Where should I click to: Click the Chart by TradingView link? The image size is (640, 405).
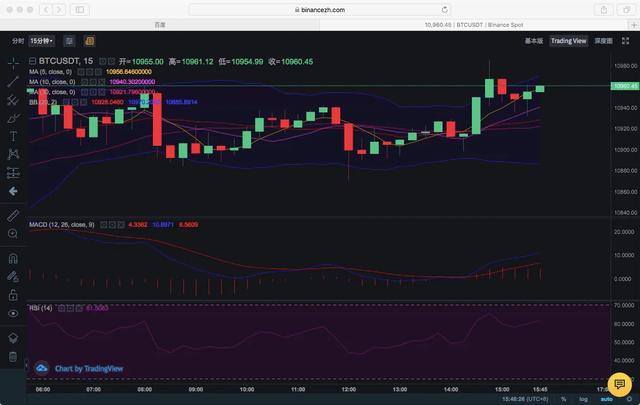89,369
